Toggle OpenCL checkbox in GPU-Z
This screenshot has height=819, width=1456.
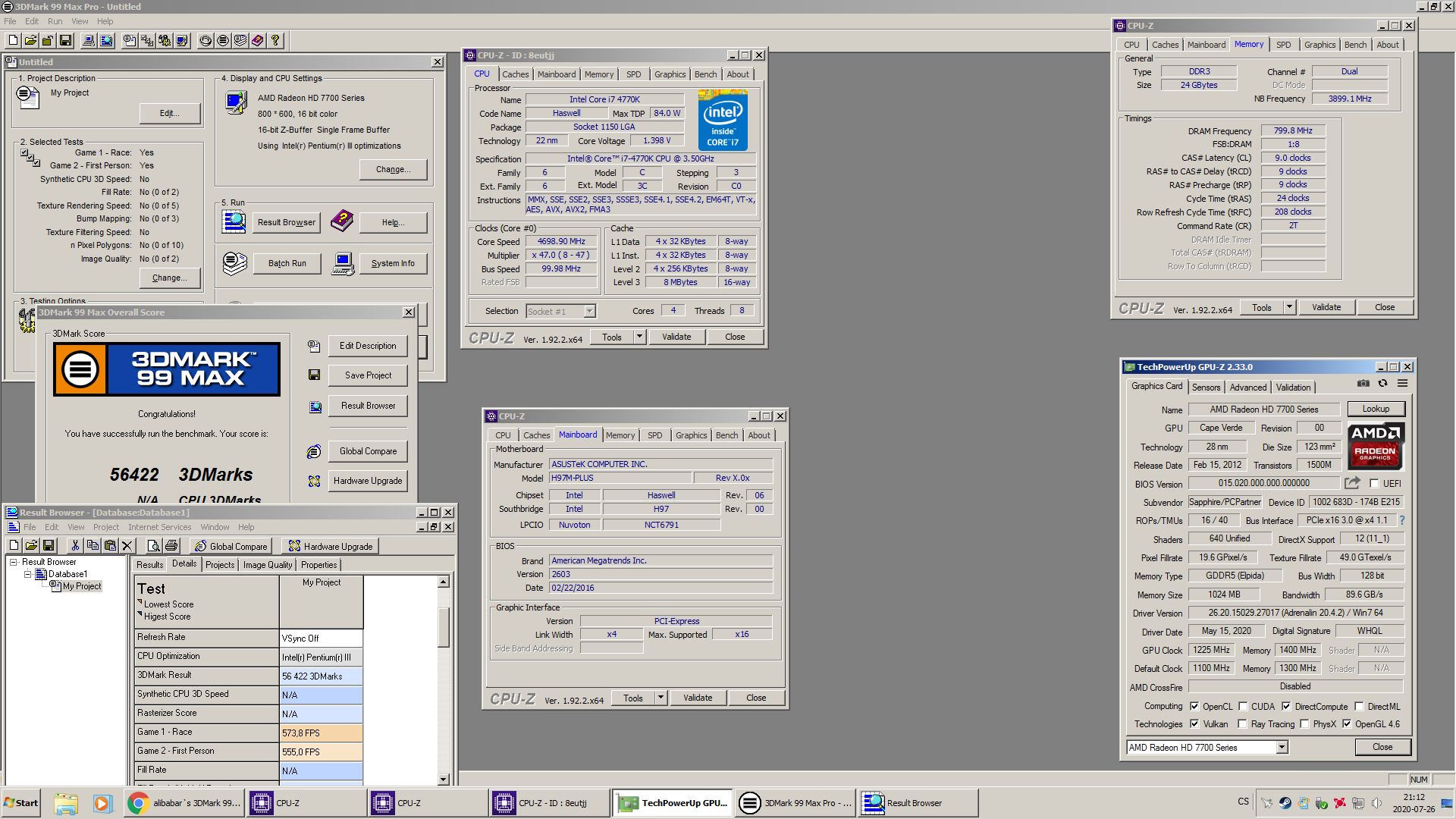1194,706
